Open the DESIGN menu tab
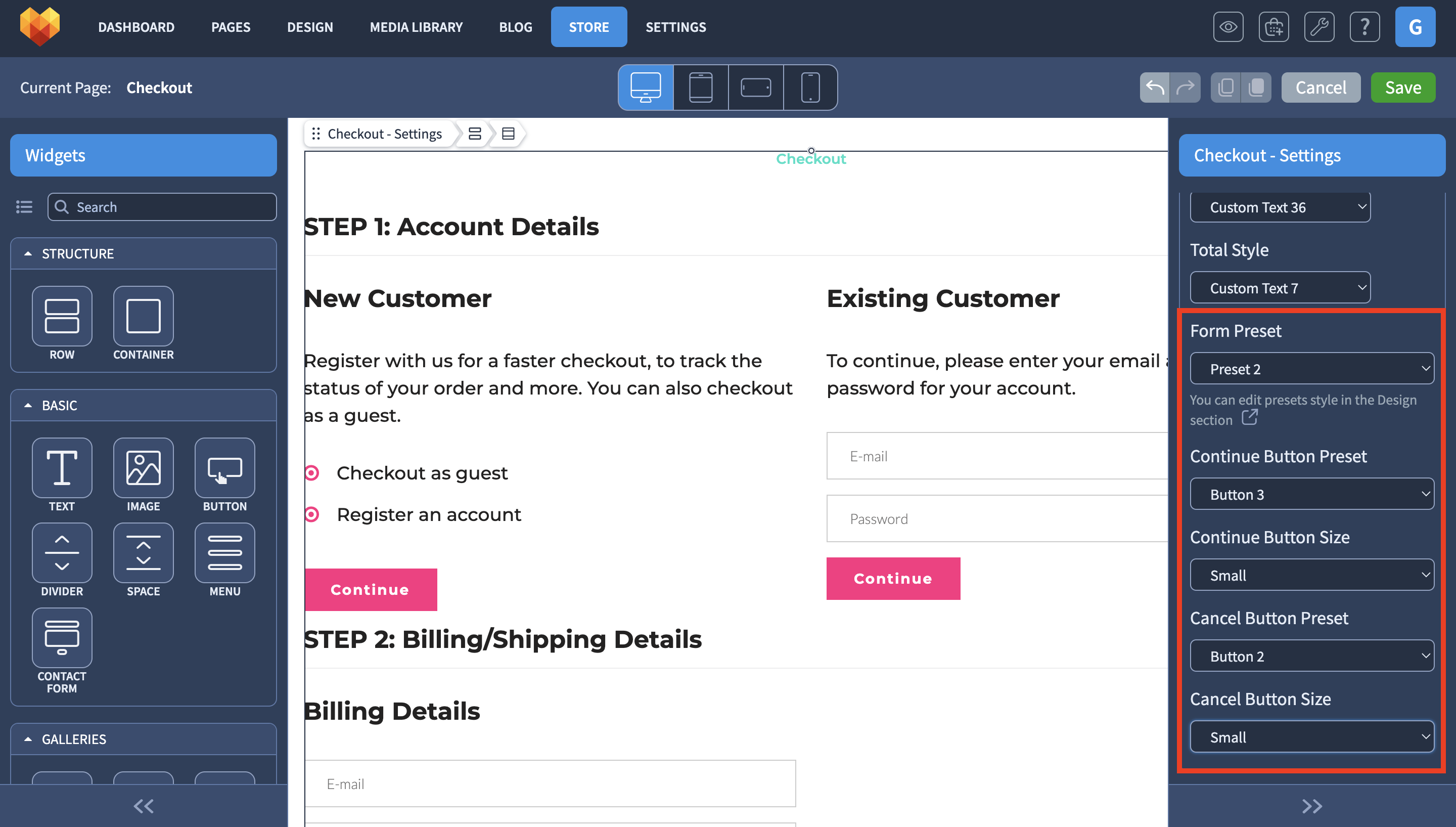1456x827 pixels. click(x=310, y=27)
